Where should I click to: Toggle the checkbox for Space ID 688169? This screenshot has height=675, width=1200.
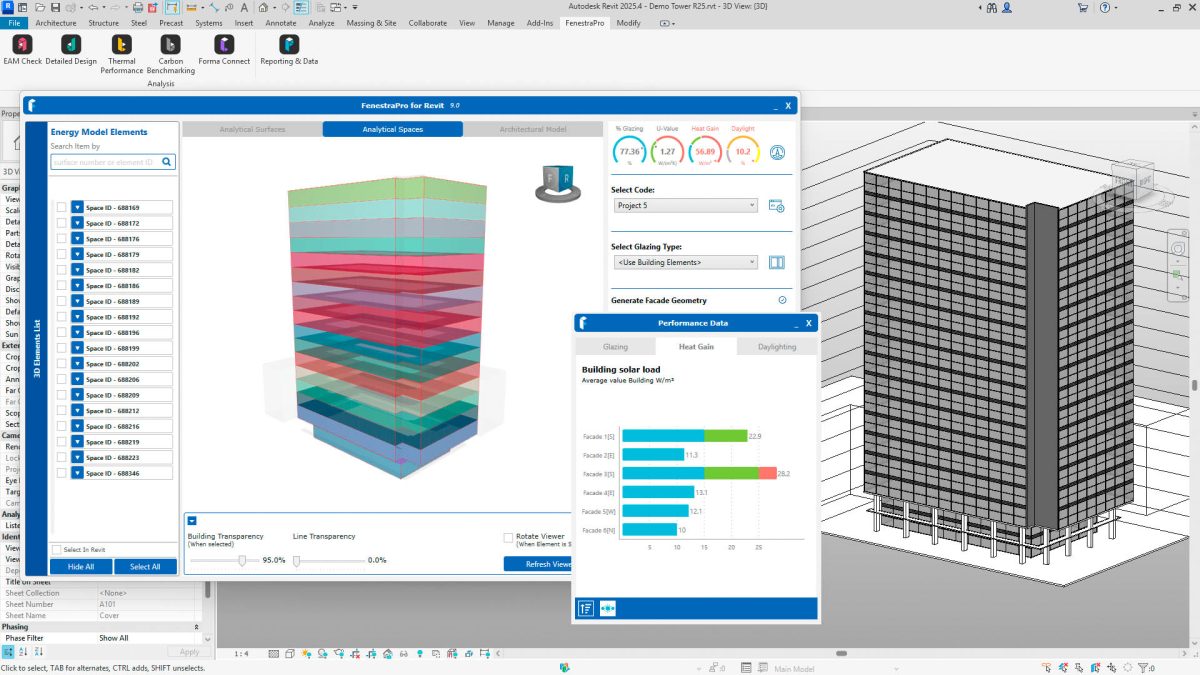(60, 206)
